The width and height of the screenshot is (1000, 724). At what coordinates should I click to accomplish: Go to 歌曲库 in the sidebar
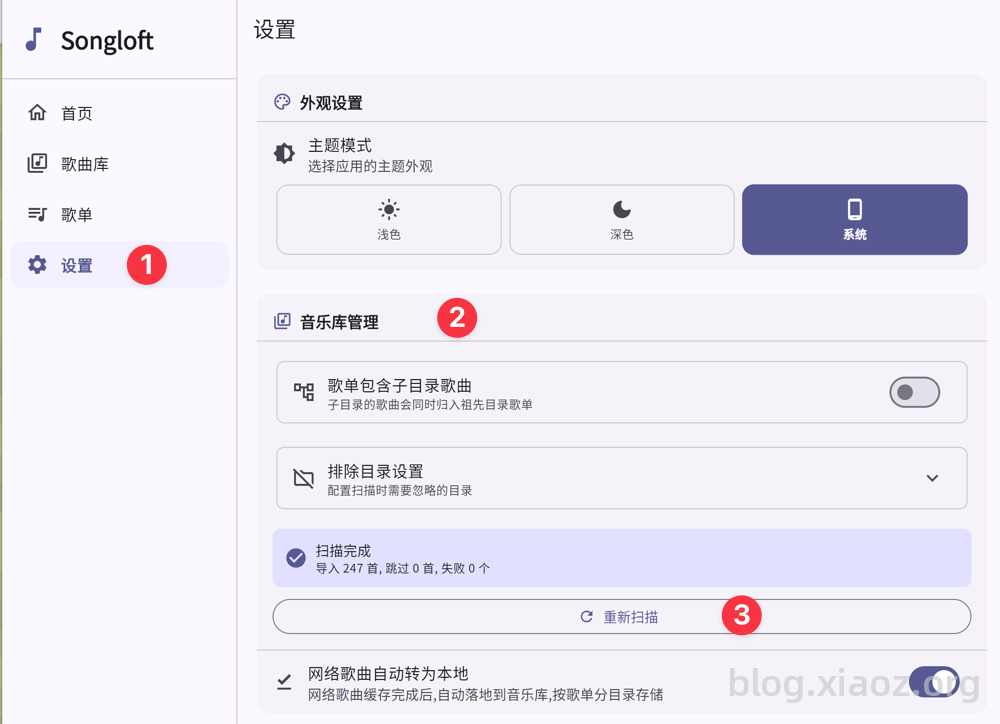coord(119,164)
